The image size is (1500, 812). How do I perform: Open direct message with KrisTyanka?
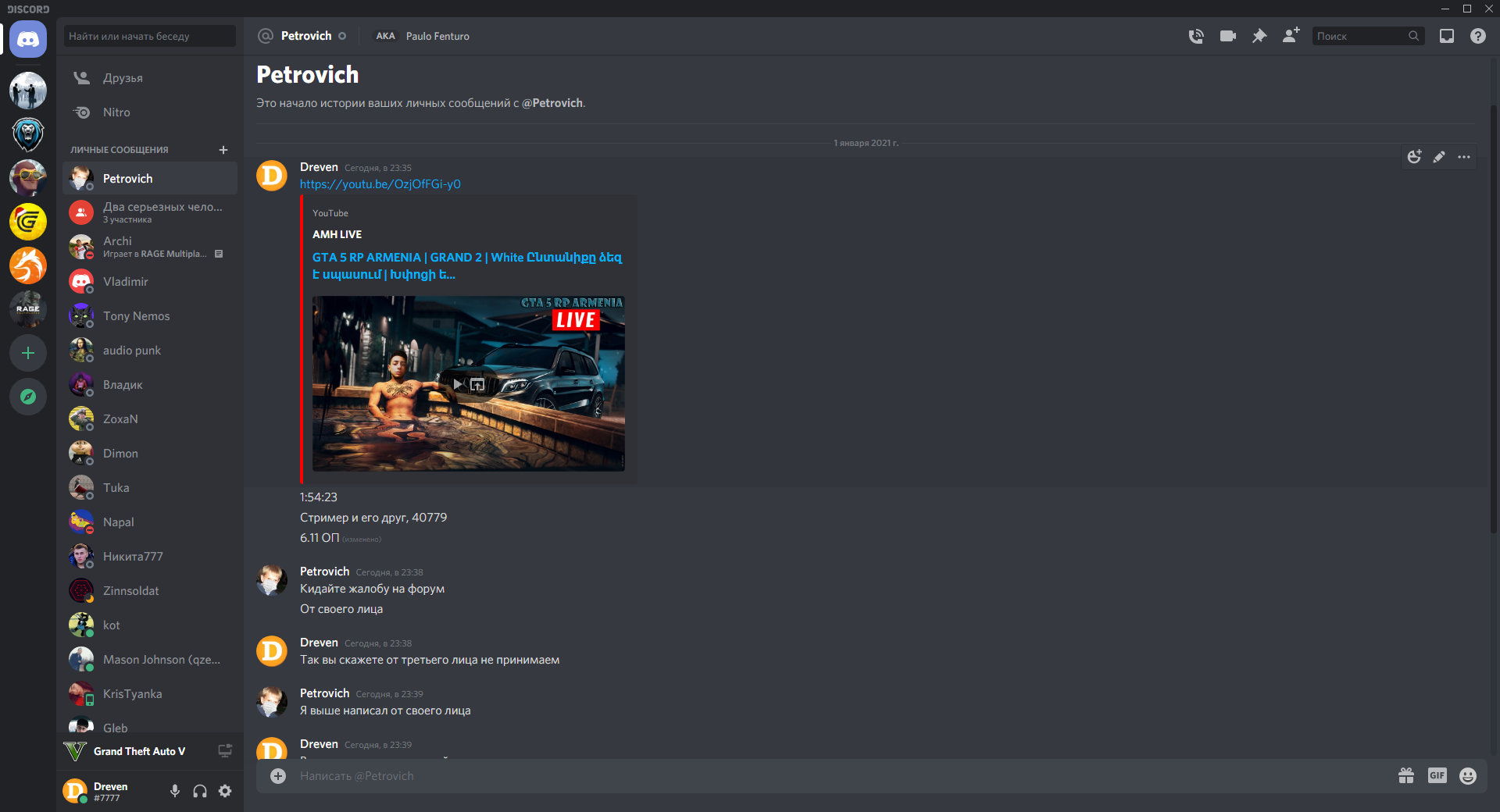[x=150, y=693]
